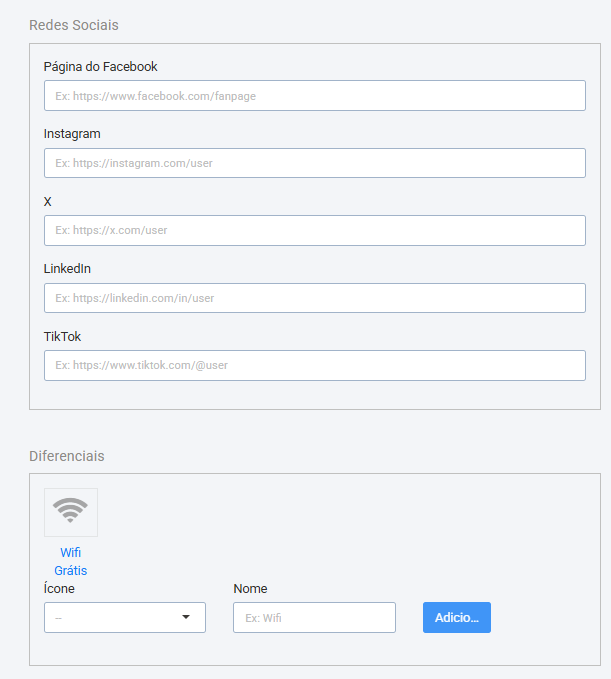The height and width of the screenshot is (679, 611).
Task: Click the TikTok URL input field
Action: pos(315,365)
